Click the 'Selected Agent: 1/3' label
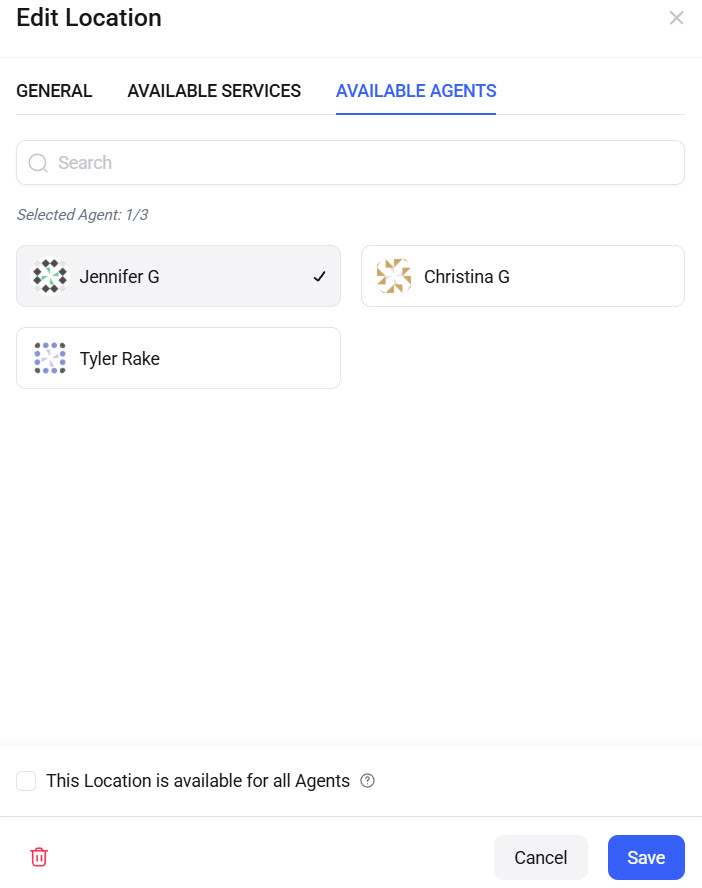 [x=83, y=215]
